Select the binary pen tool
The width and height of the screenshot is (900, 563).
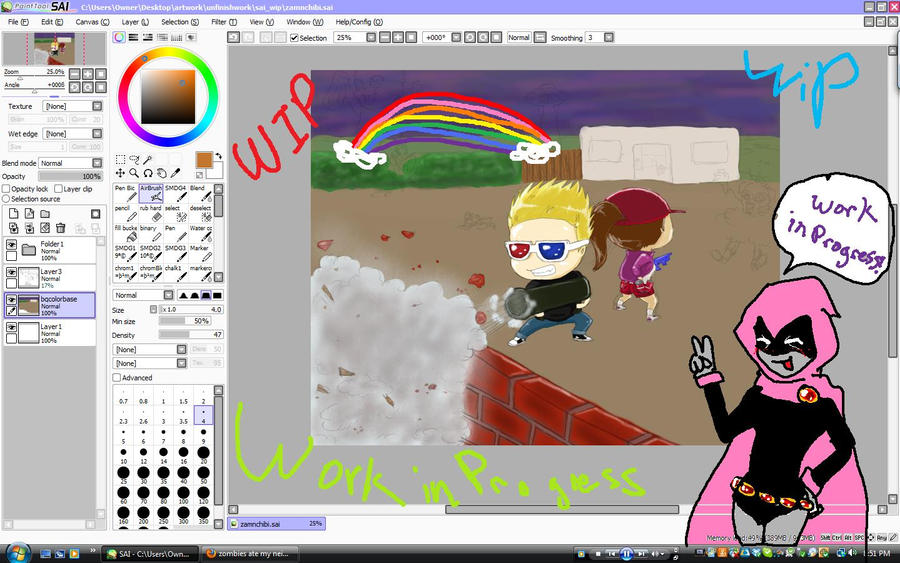tap(150, 233)
